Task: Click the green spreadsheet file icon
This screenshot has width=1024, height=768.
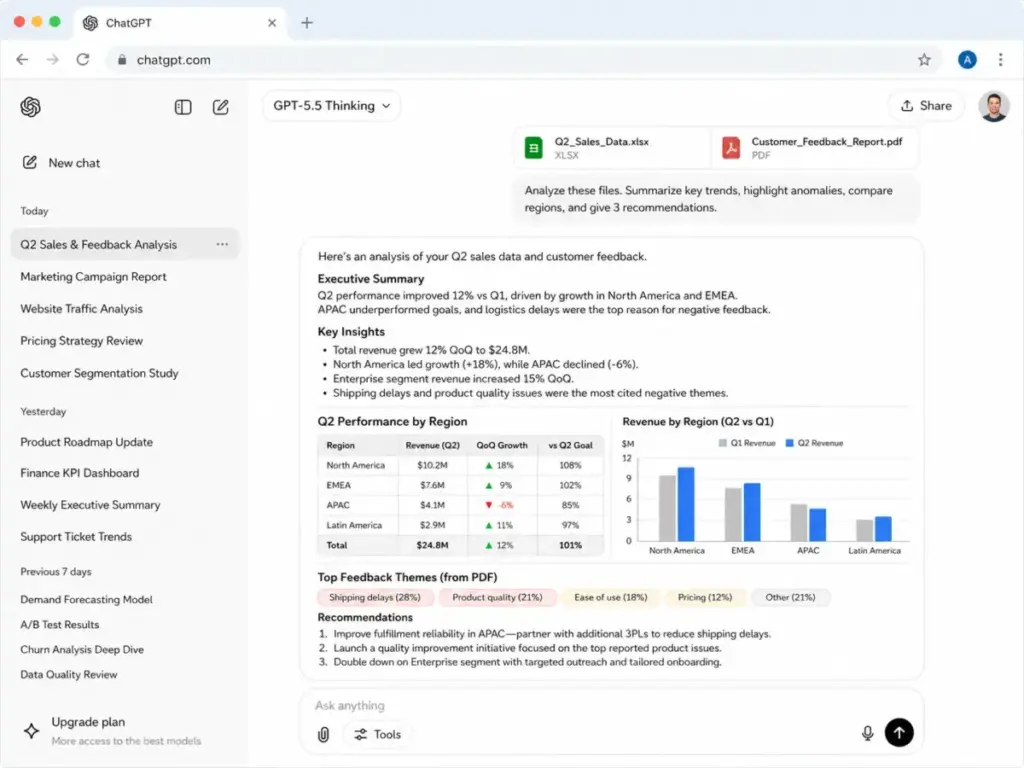Action: [534, 148]
